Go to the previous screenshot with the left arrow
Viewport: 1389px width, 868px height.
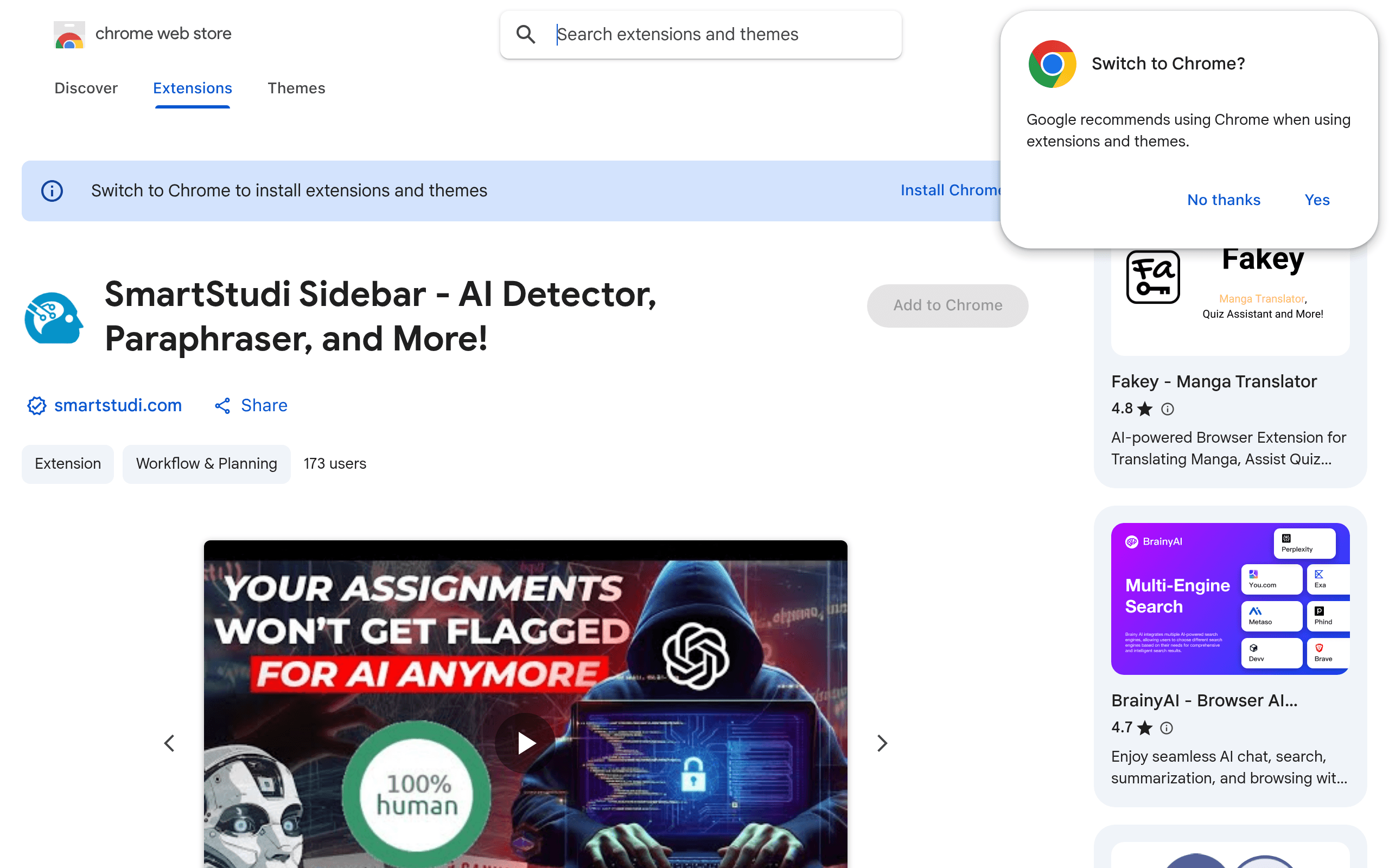tap(169, 743)
